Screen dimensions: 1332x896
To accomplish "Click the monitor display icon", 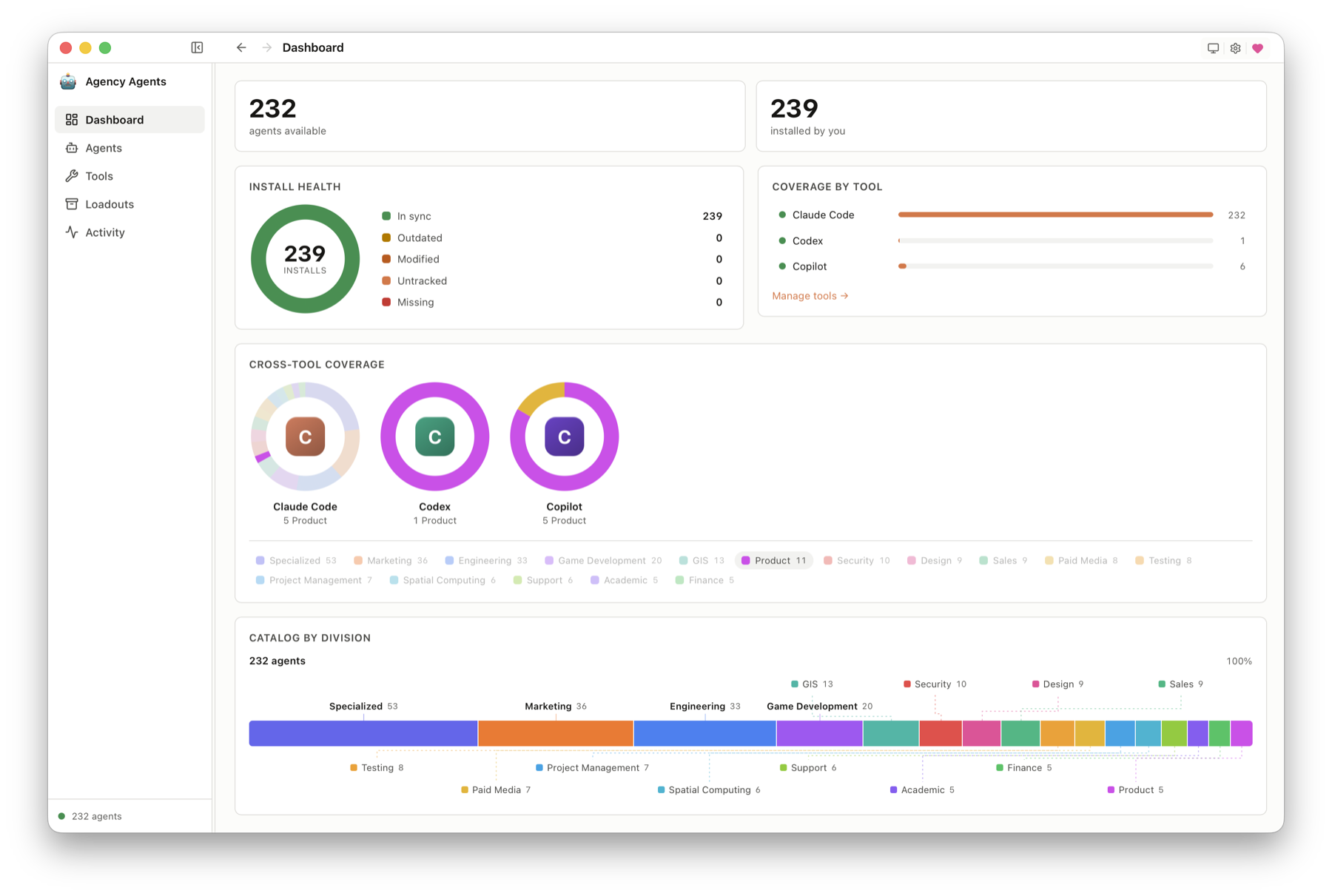I will tap(1213, 48).
